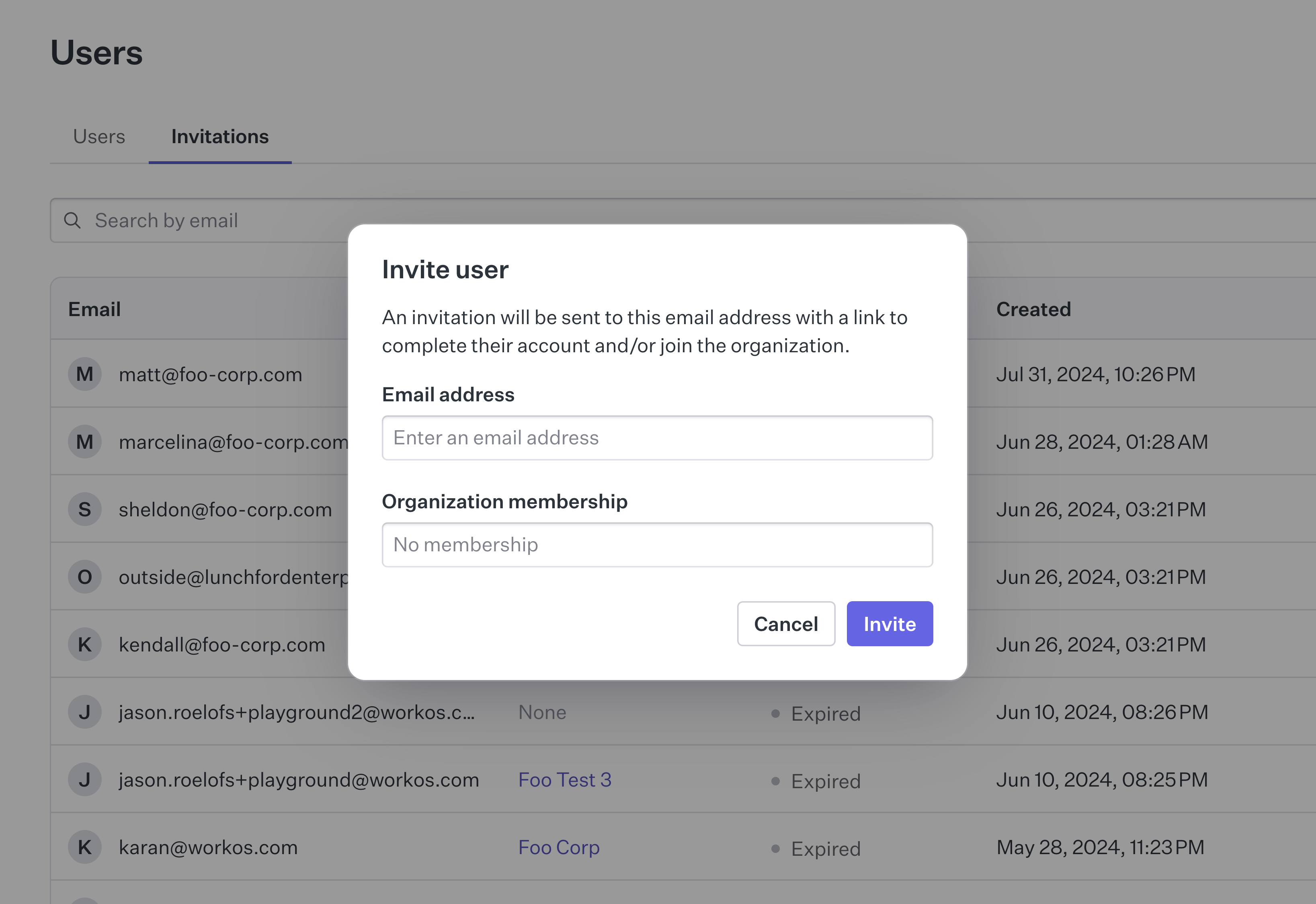
Task: Click karan@workos.com's avatar circle
Action: 85,847
